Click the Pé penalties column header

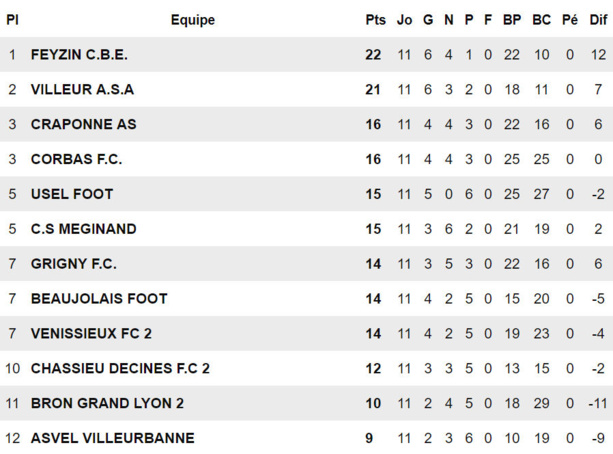(570, 20)
